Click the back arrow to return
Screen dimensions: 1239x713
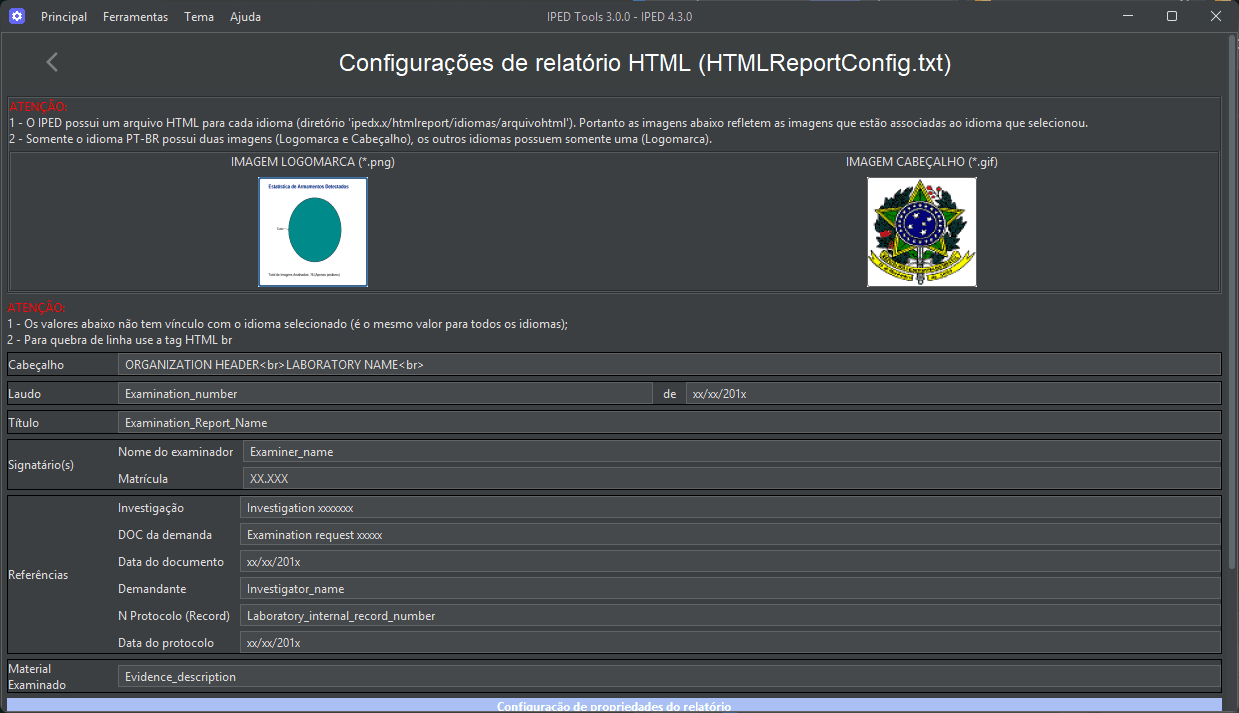[51, 61]
